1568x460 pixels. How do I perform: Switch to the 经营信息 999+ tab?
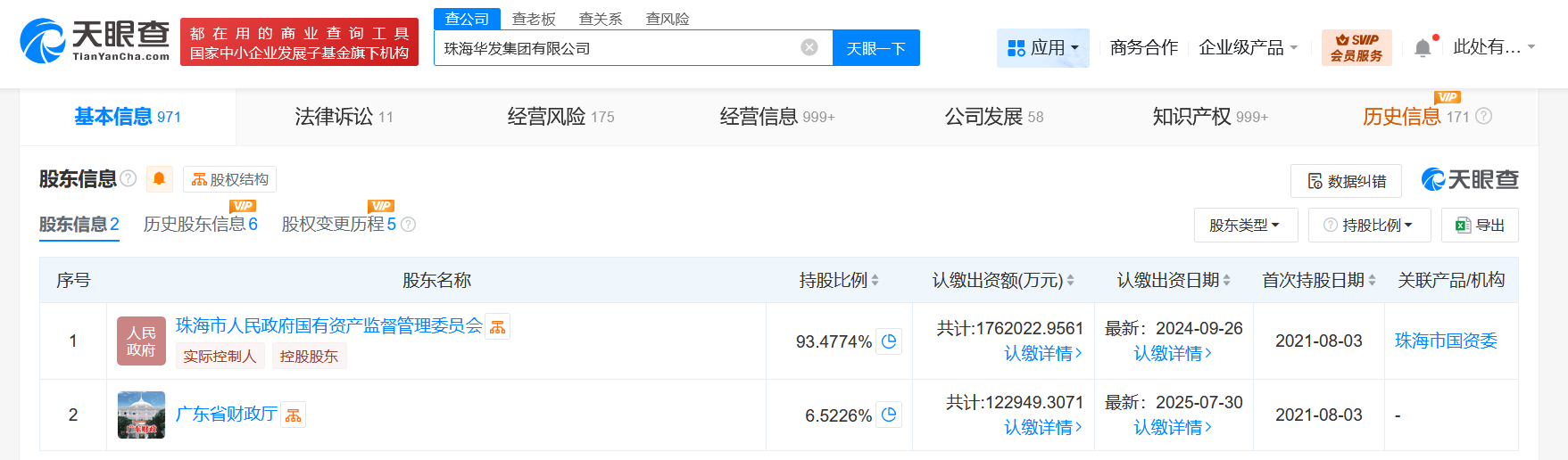777,117
